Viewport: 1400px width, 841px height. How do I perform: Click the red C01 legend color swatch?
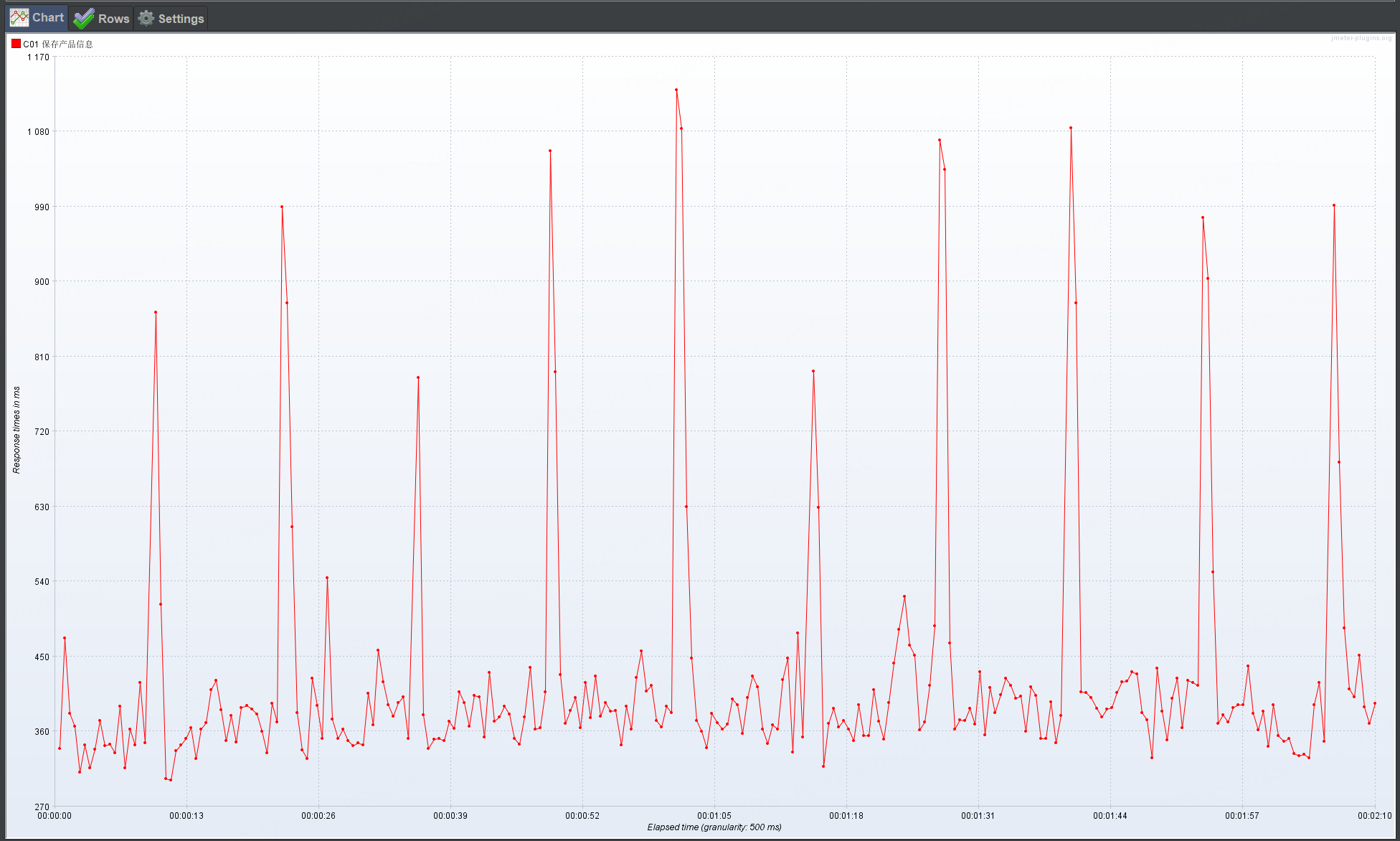tap(16, 44)
